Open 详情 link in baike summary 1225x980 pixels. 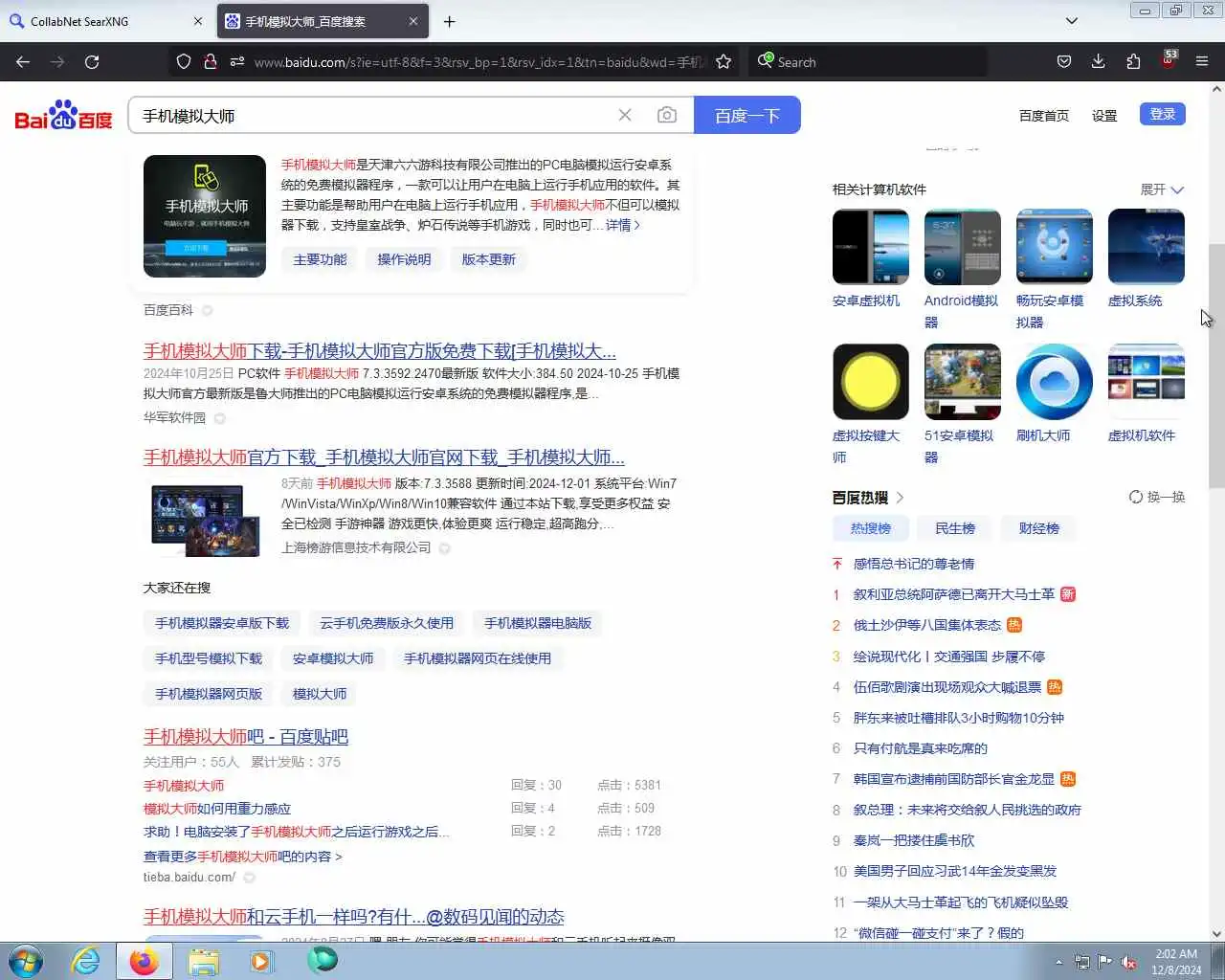coord(623,225)
